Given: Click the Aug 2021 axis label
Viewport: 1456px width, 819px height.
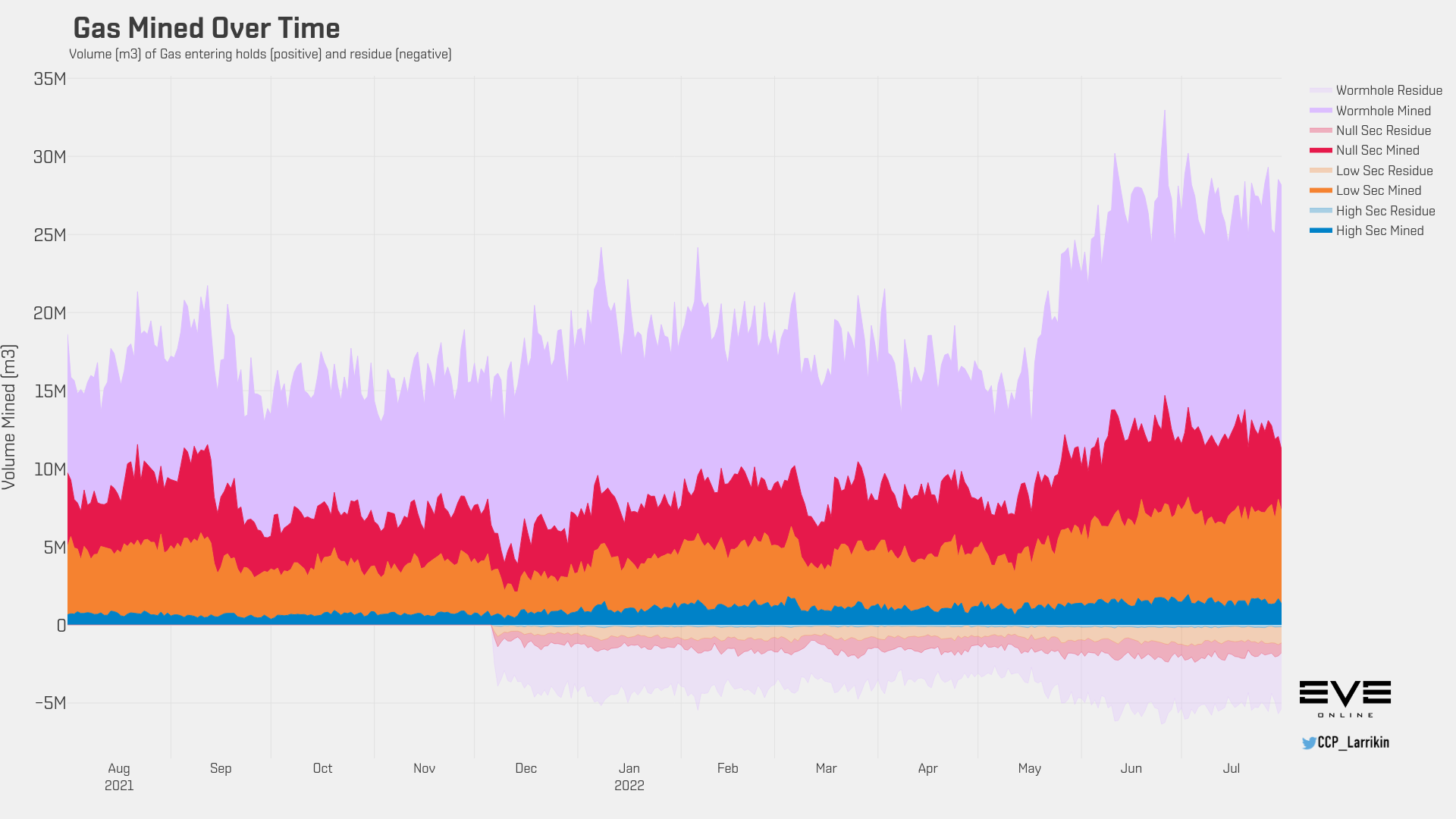Looking at the screenshot, I should 119,777.
